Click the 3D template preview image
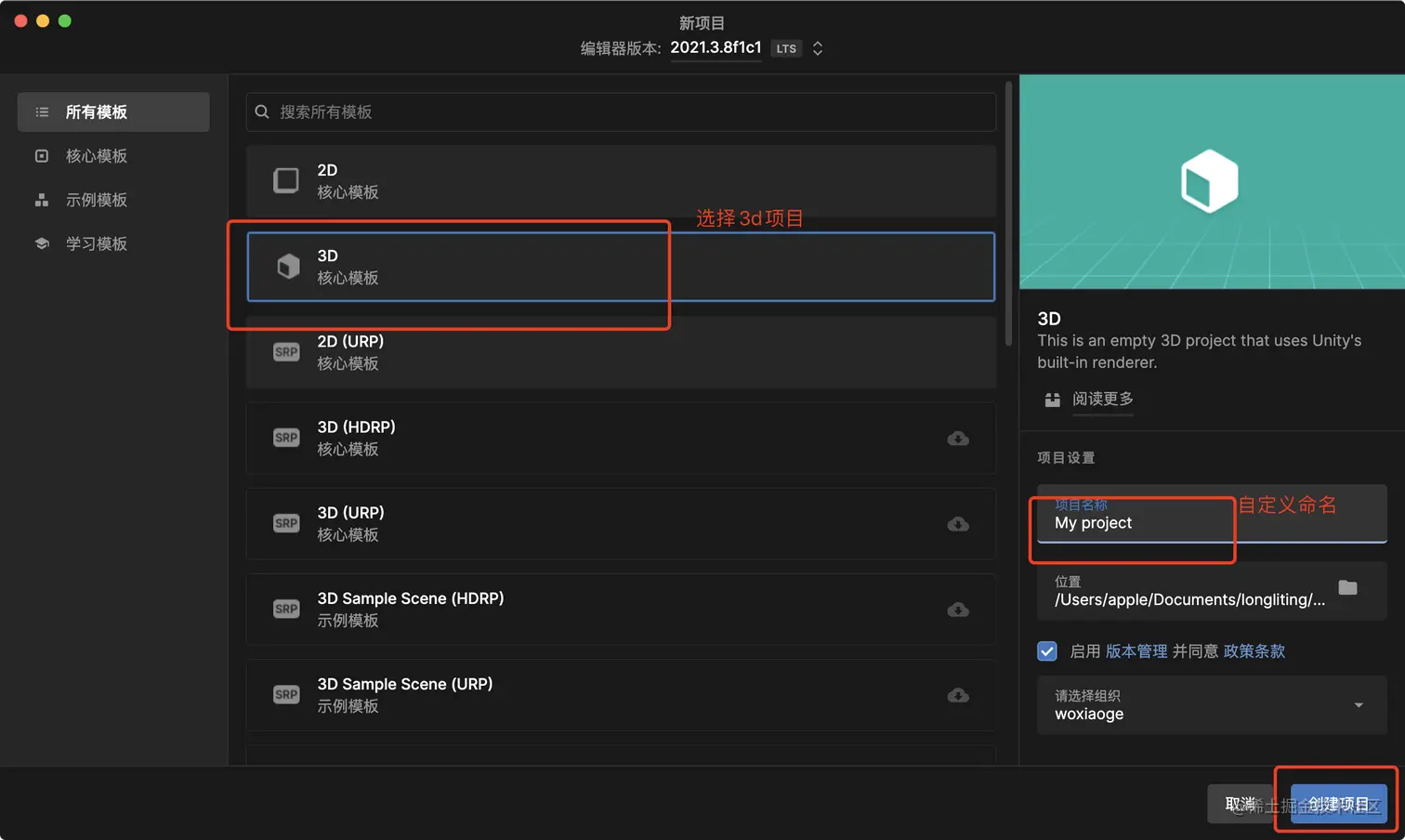Screen dimensions: 1405x840 pos(1212,182)
